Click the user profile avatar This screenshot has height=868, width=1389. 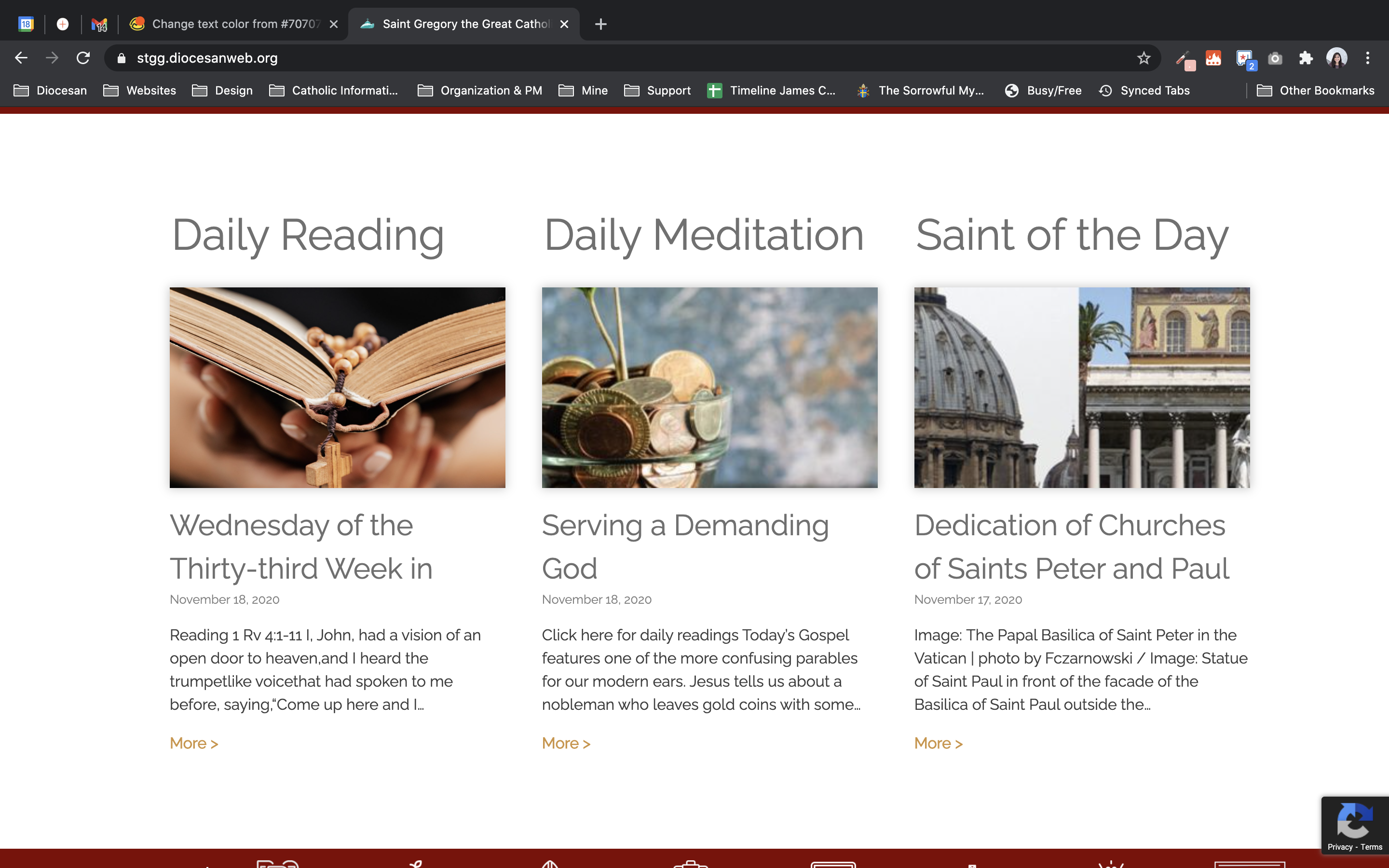pyautogui.click(x=1337, y=58)
